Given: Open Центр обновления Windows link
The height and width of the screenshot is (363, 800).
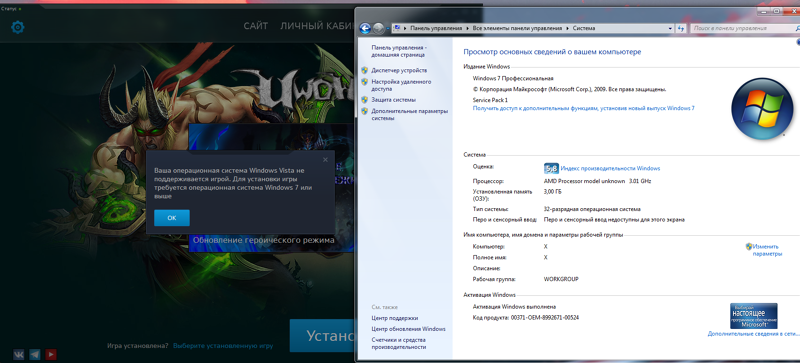Looking at the screenshot, I should pos(408,329).
